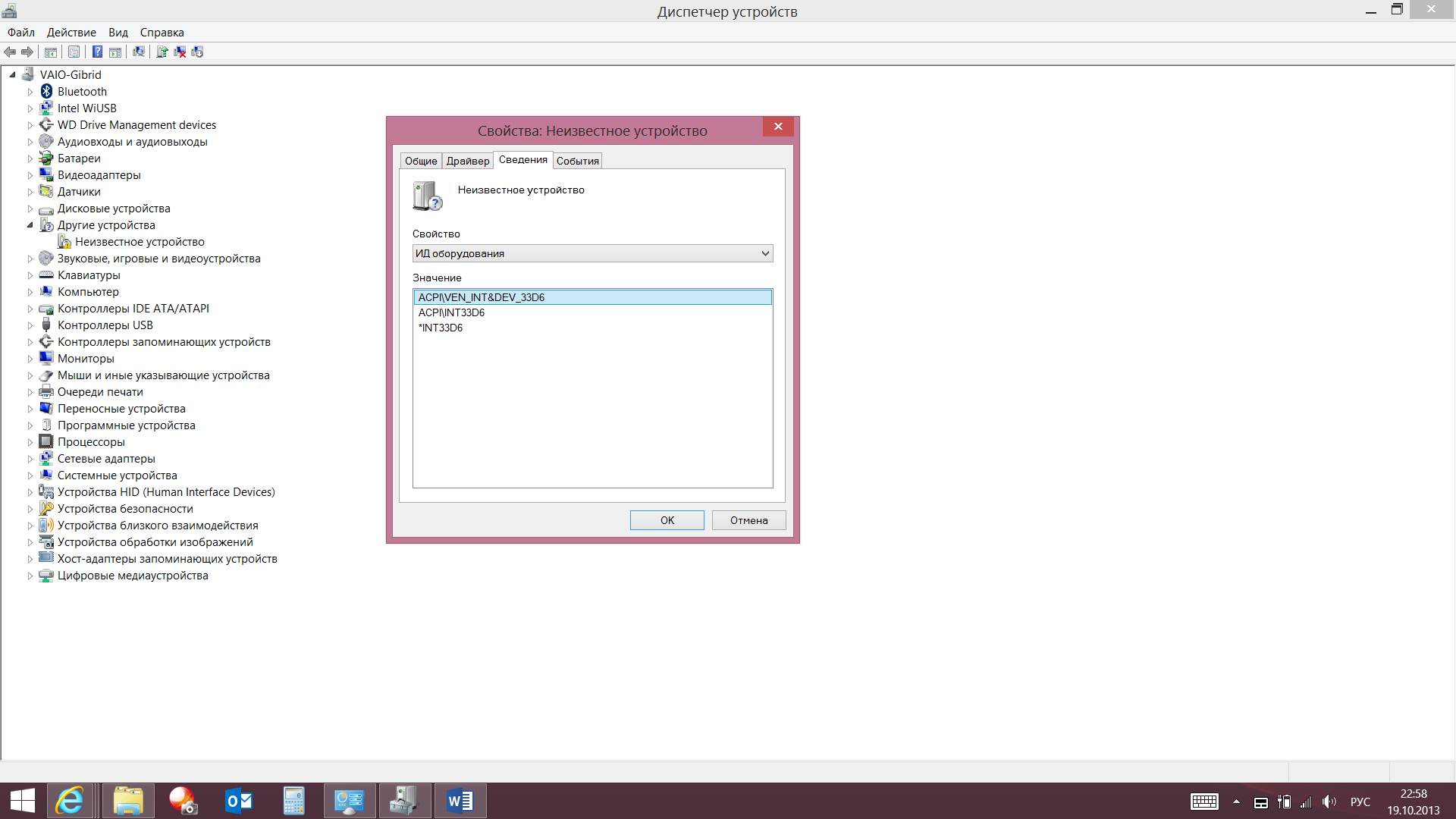
Task: Click the 'Сведения' tab in properties
Action: (522, 160)
